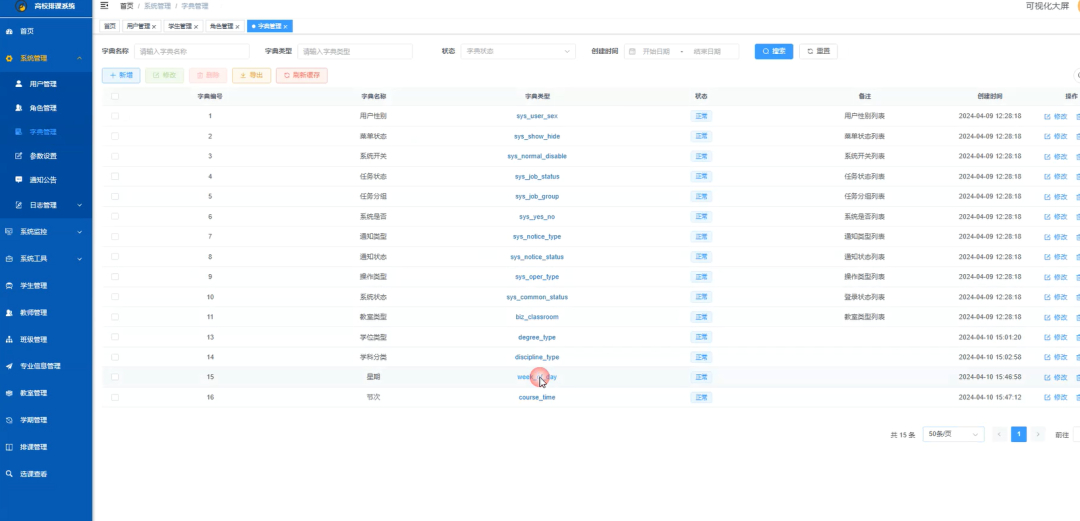Check the box for row 10 系统状态
This screenshot has height=521, width=1080.
pyautogui.click(x=115, y=297)
